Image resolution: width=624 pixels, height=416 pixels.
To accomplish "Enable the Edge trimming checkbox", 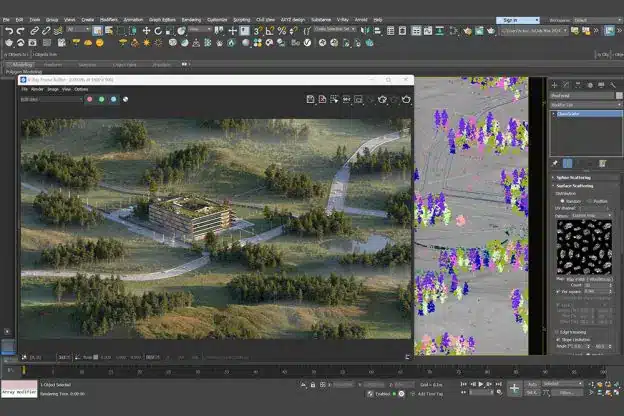I will 557,332.
